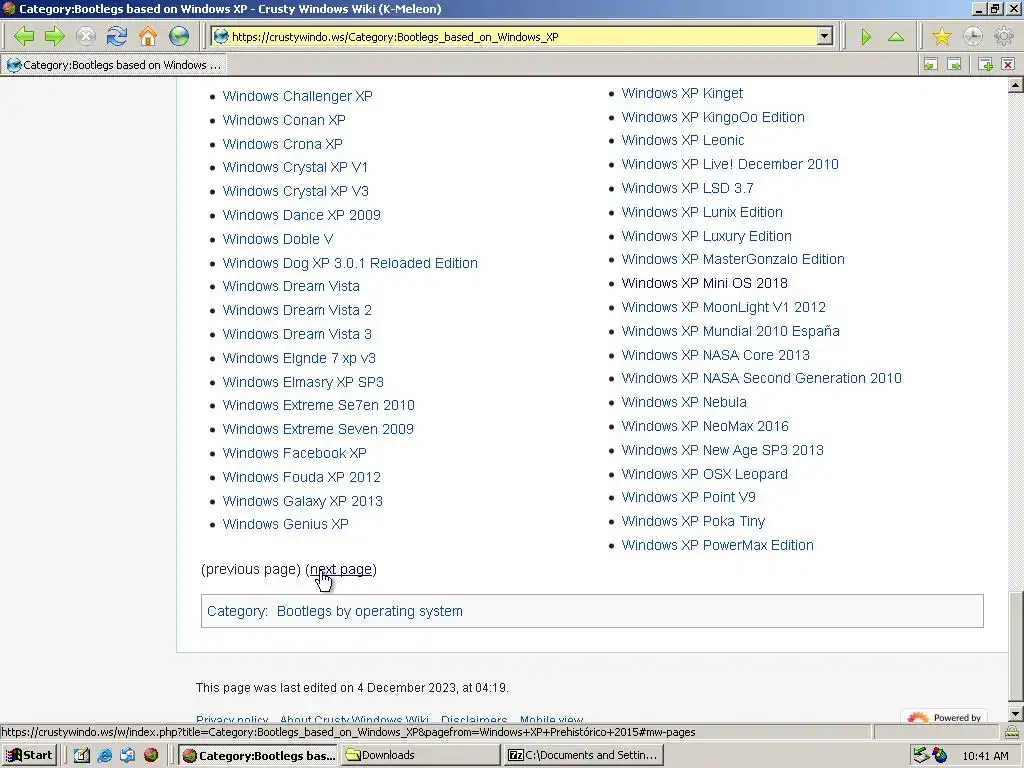Open Windows Facebook XP link
The width and height of the screenshot is (1024, 768).
[295, 453]
